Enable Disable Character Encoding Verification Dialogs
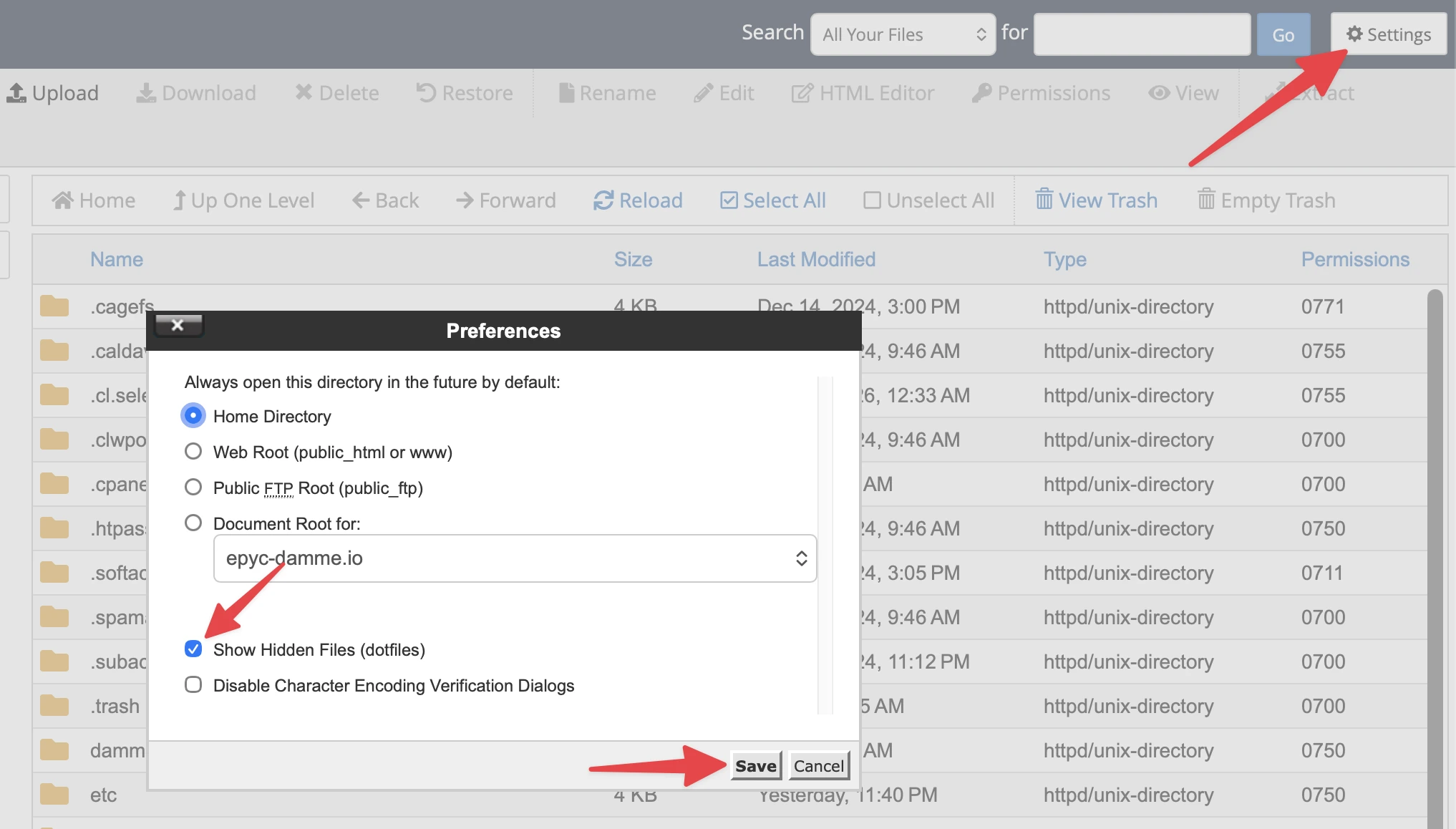The width and height of the screenshot is (1456, 829). pyautogui.click(x=193, y=684)
